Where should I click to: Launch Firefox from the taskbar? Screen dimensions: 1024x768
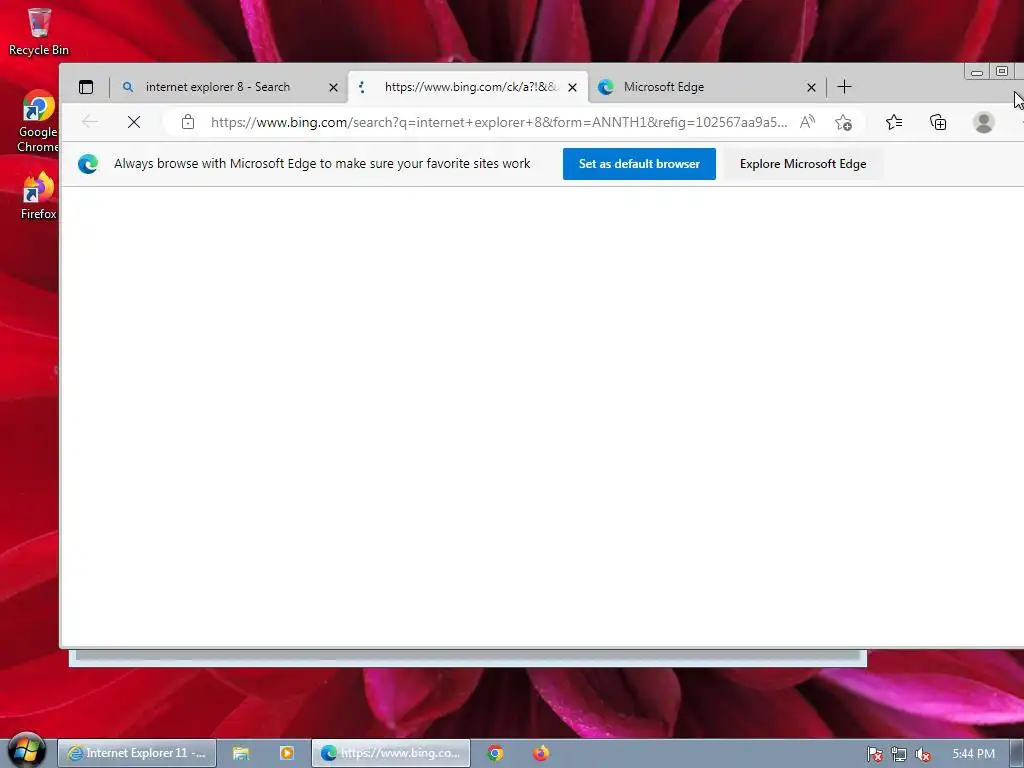click(541, 753)
